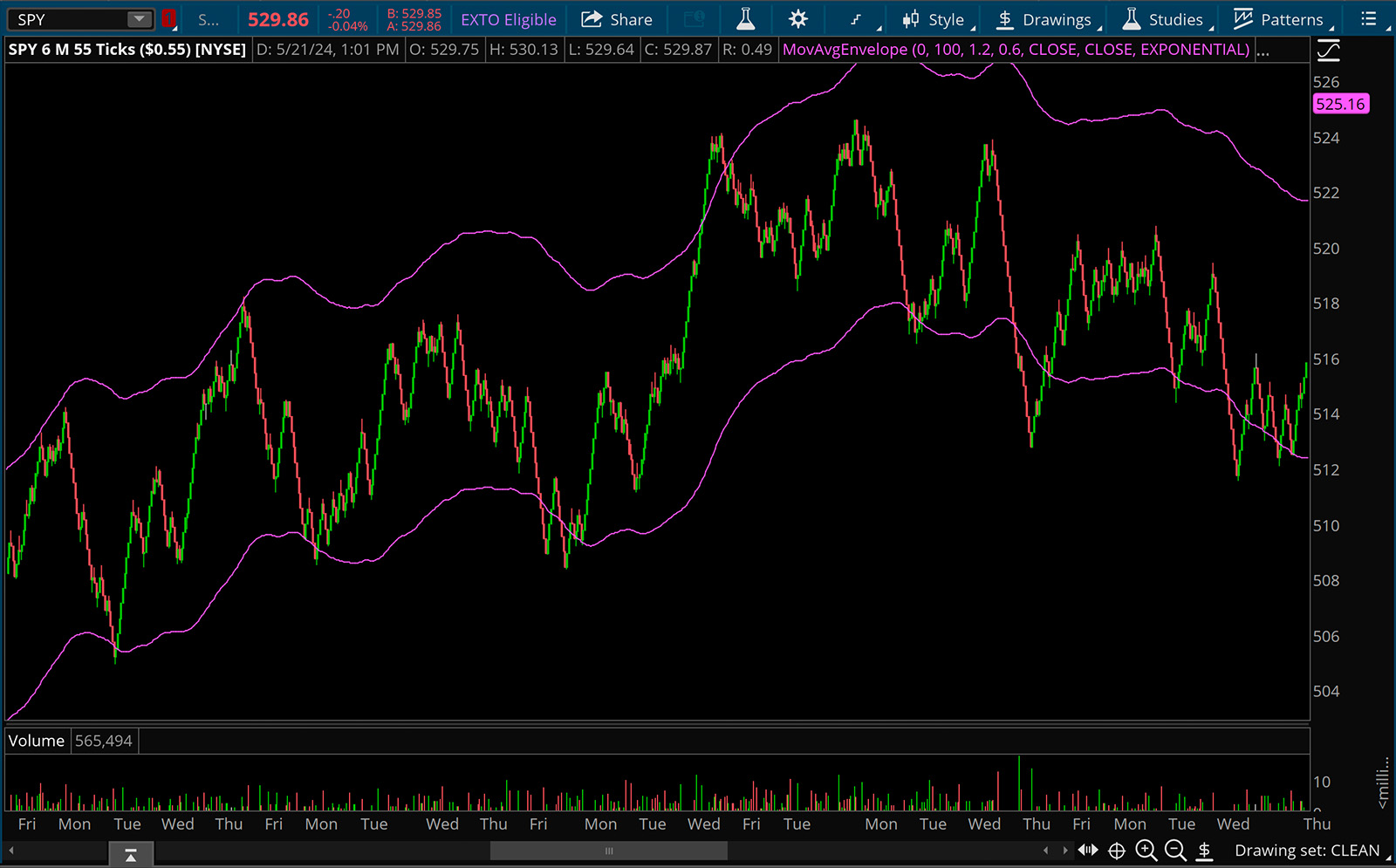Click the candlestick icon in Style button
This screenshot has width=1396, height=868.
(911, 19)
